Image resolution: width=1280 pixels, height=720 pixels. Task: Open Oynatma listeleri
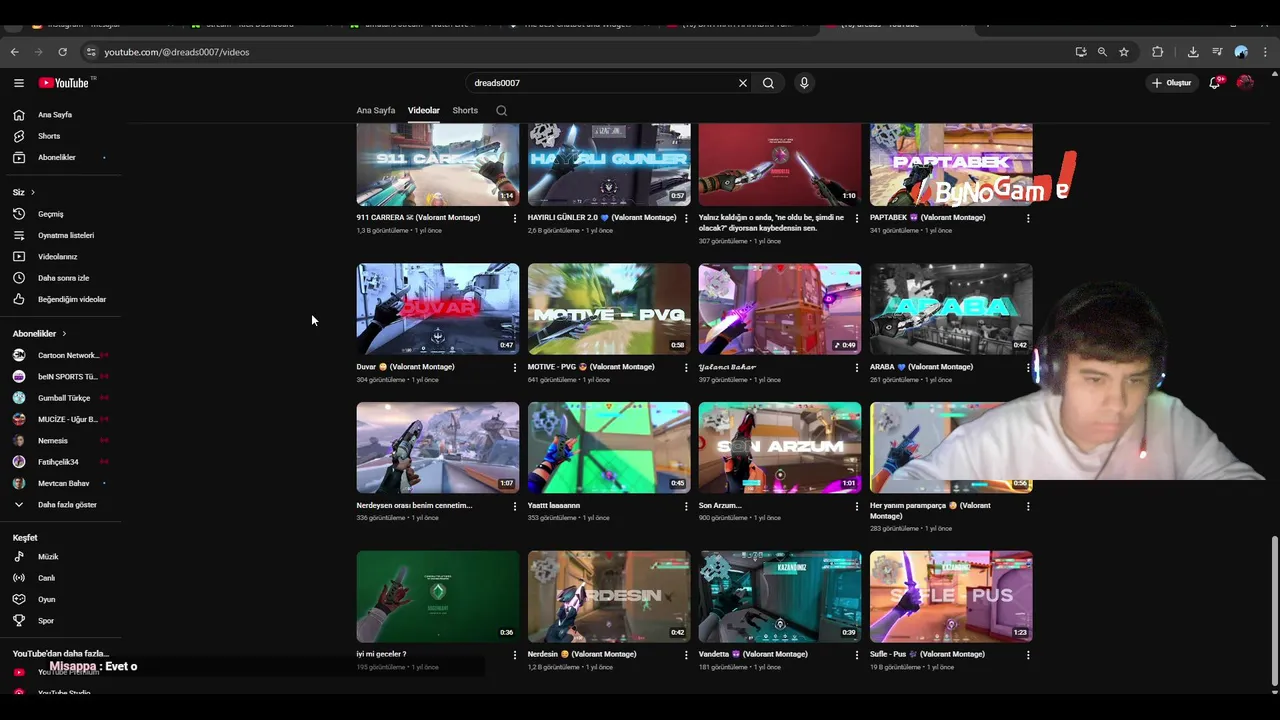click(66, 235)
